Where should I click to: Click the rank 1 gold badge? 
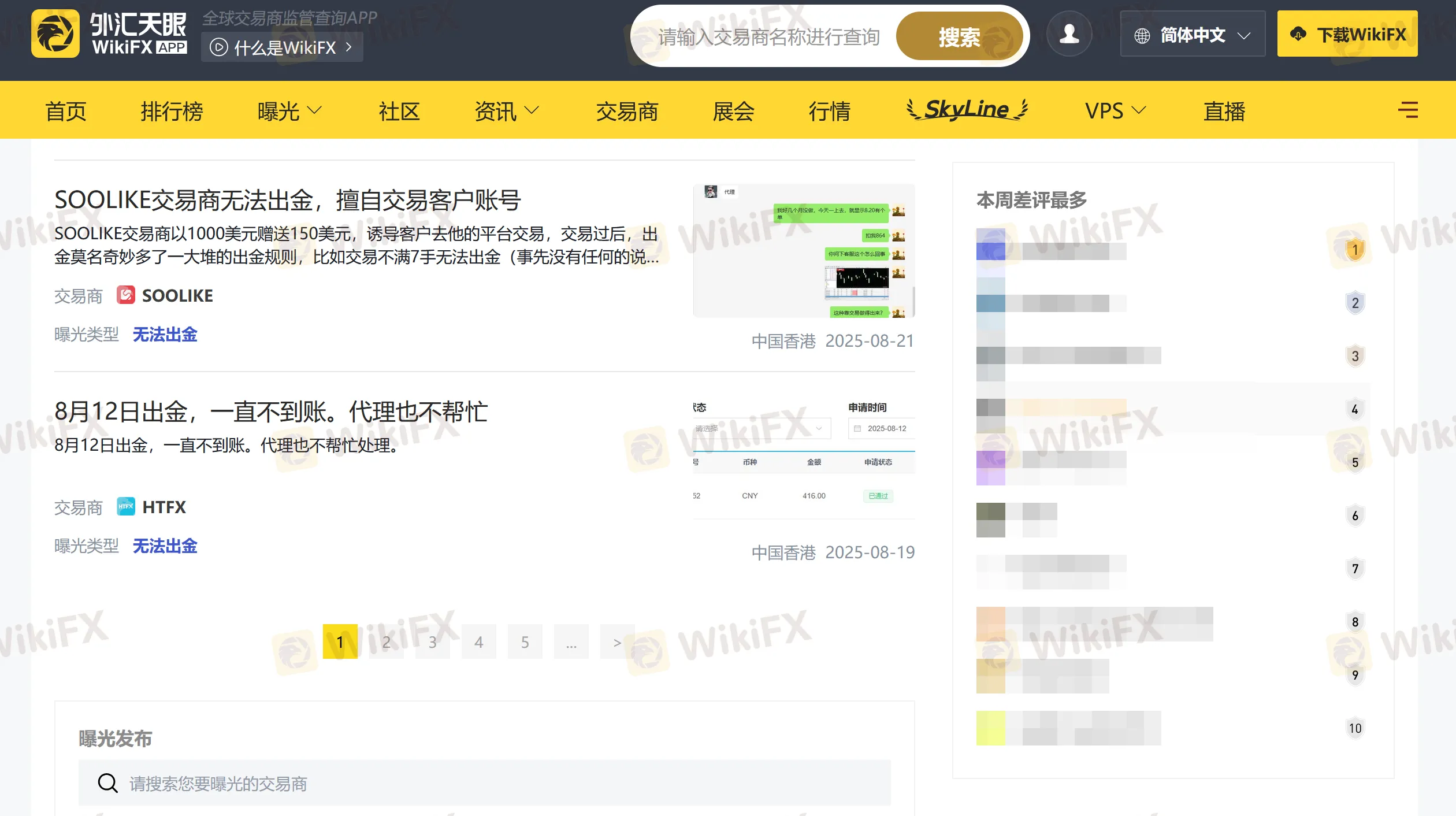pyautogui.click(x=1354, y=250)
